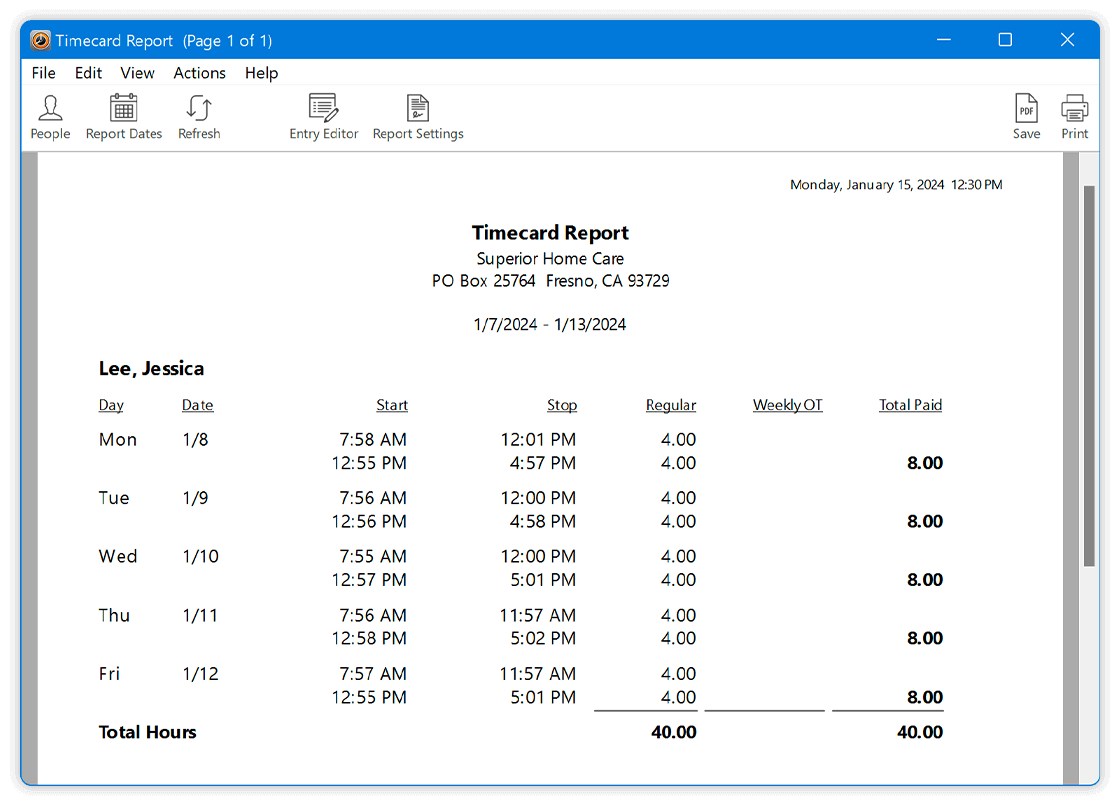Viewport: 1120px width, 806px height.
Task: Click the Regular column header
Action: (x=671, y=405)
